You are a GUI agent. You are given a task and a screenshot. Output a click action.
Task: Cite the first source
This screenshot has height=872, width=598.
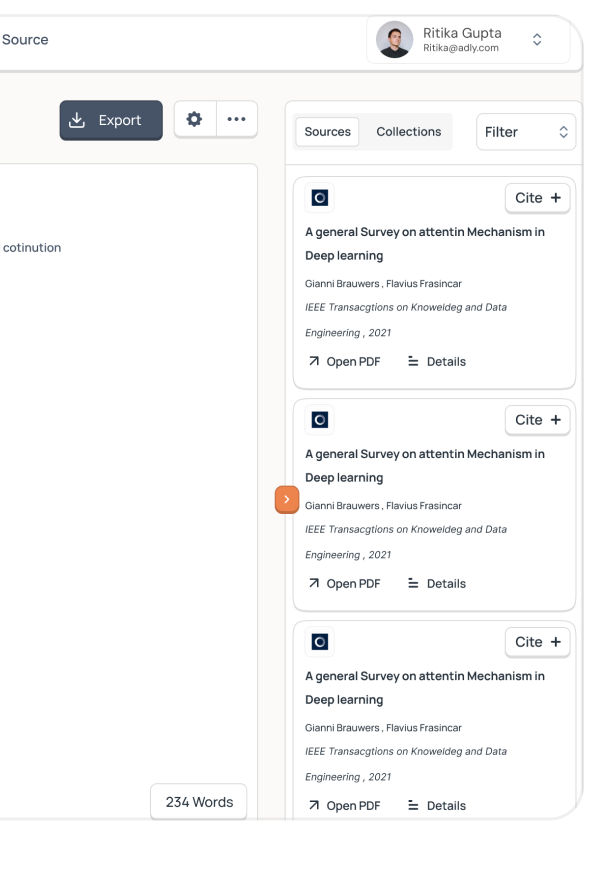coord(537,198)
